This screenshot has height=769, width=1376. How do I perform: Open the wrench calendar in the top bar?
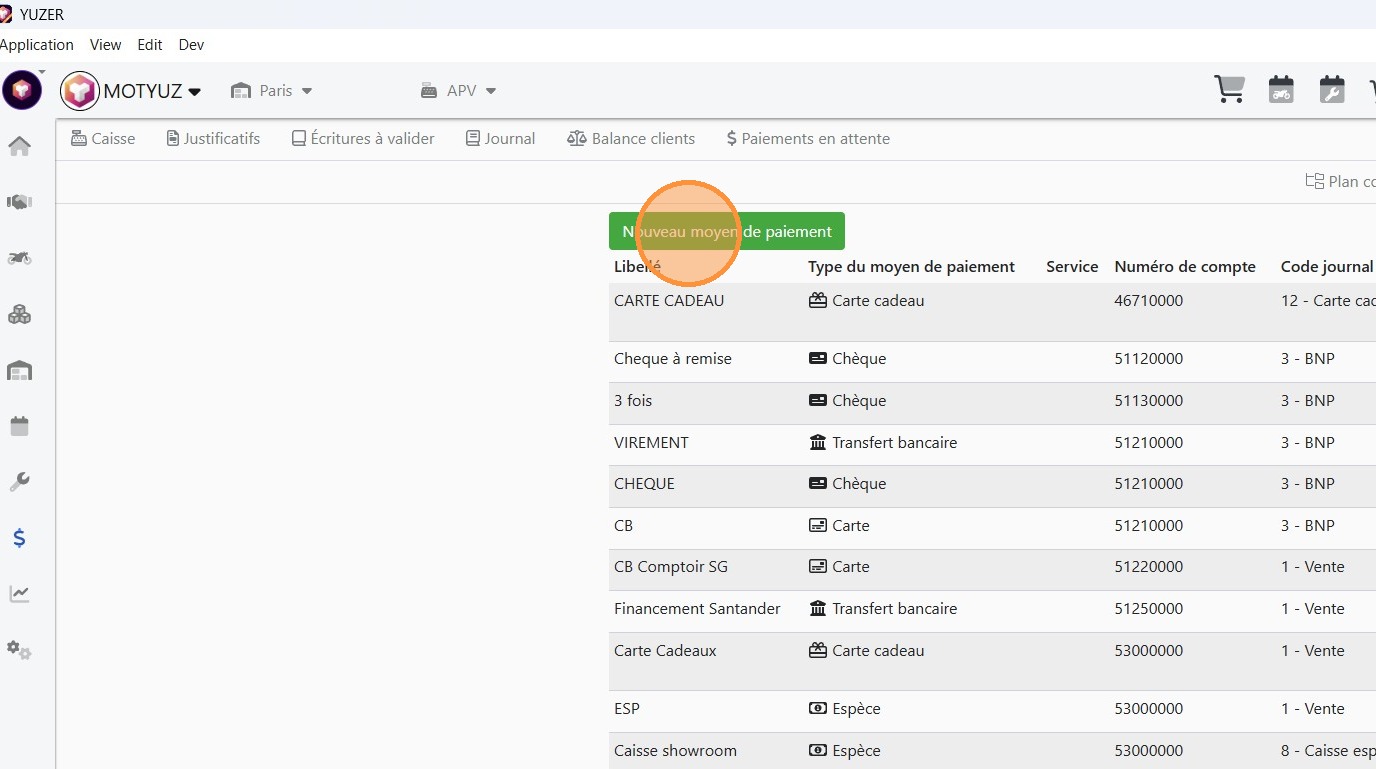[1332, 89]
